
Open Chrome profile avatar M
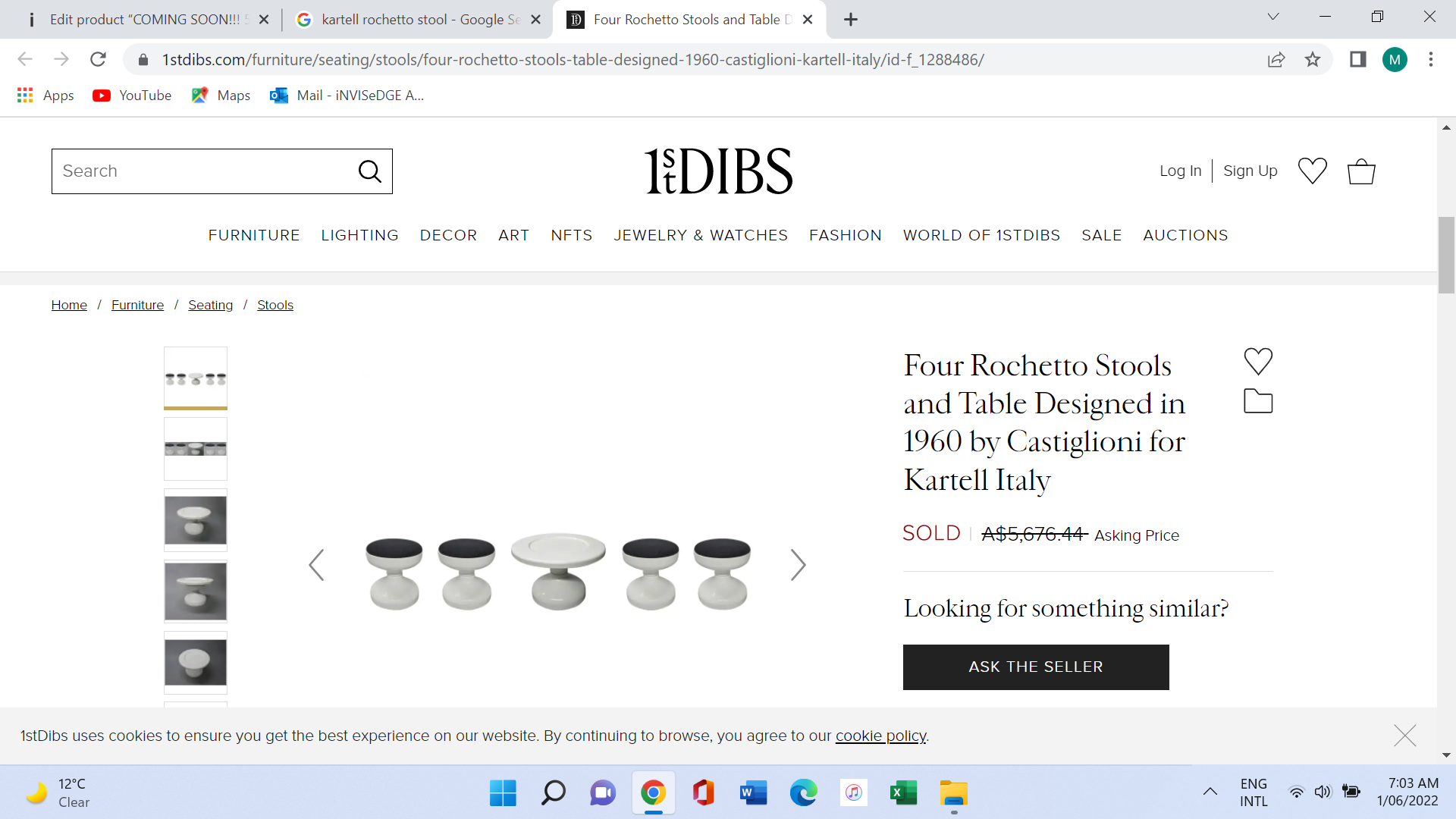(1395, 59)
